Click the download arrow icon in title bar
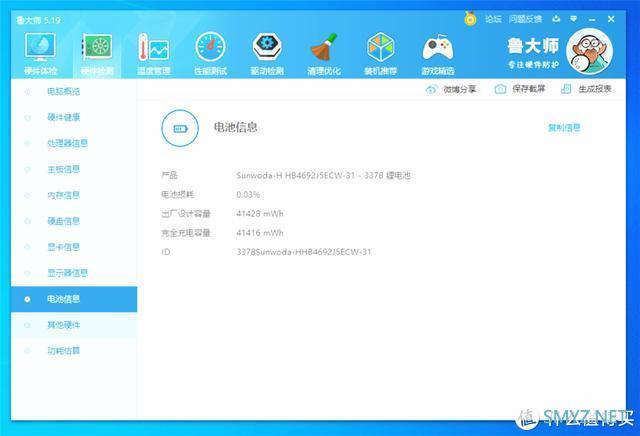Screen dimensions: 640x436 (x=556, y=19)
